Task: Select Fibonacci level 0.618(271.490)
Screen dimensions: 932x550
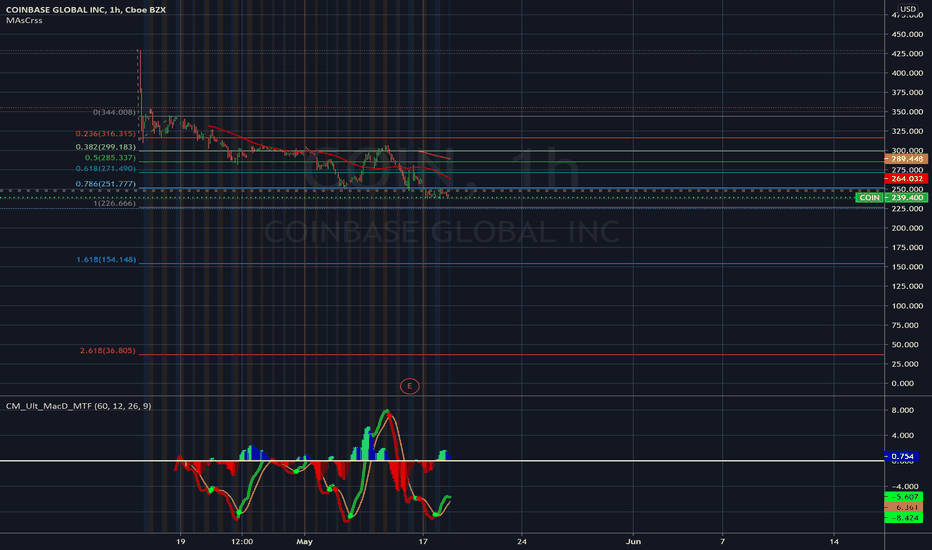Action: click(105, 169)
